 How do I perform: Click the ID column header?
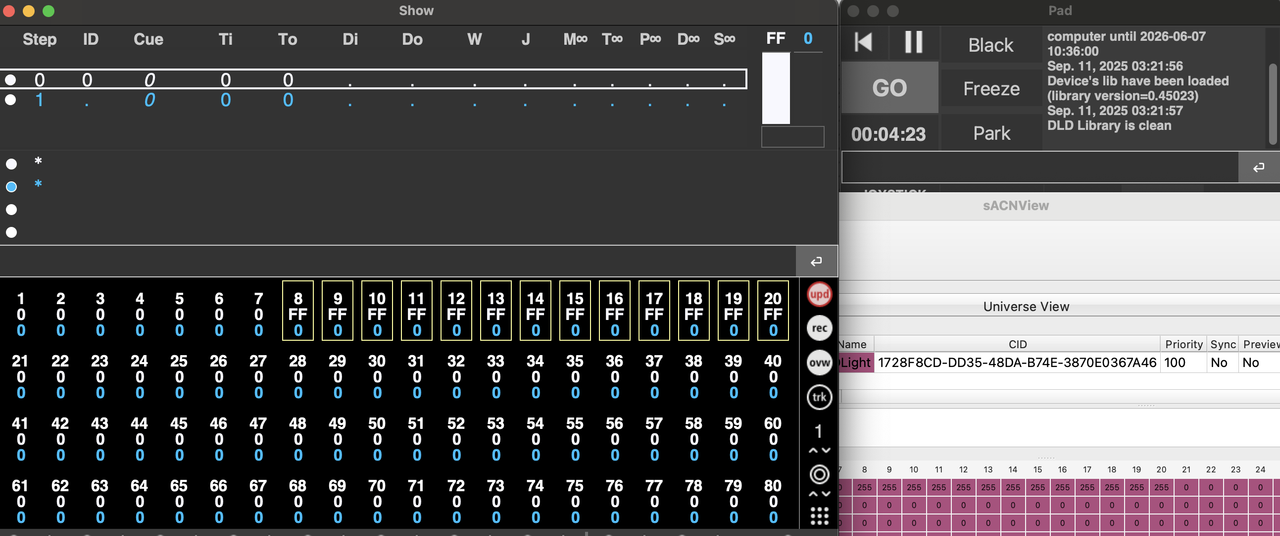pos(90,39)
